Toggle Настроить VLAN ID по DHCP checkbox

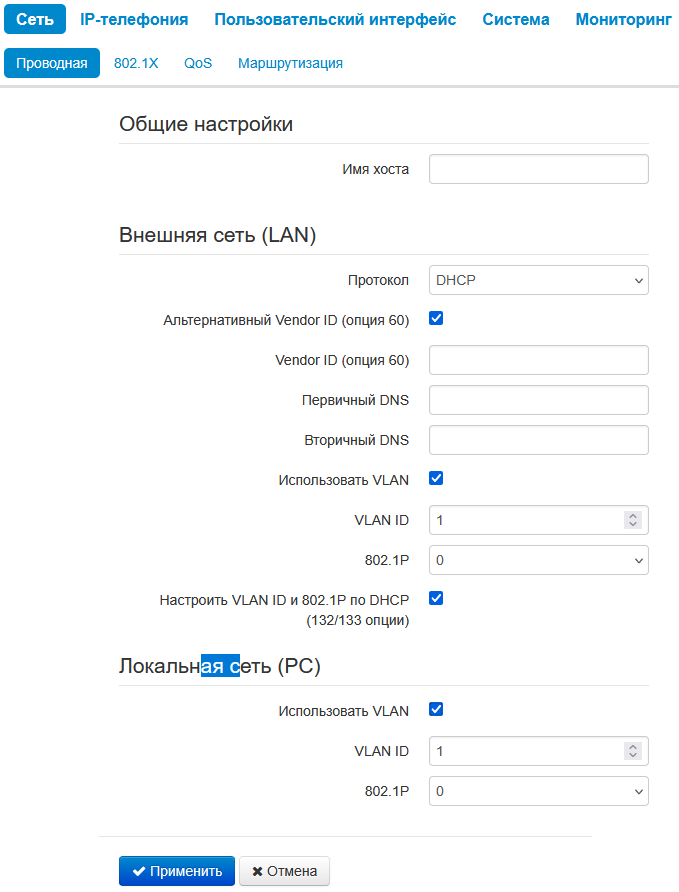click(x=436, y=599)
